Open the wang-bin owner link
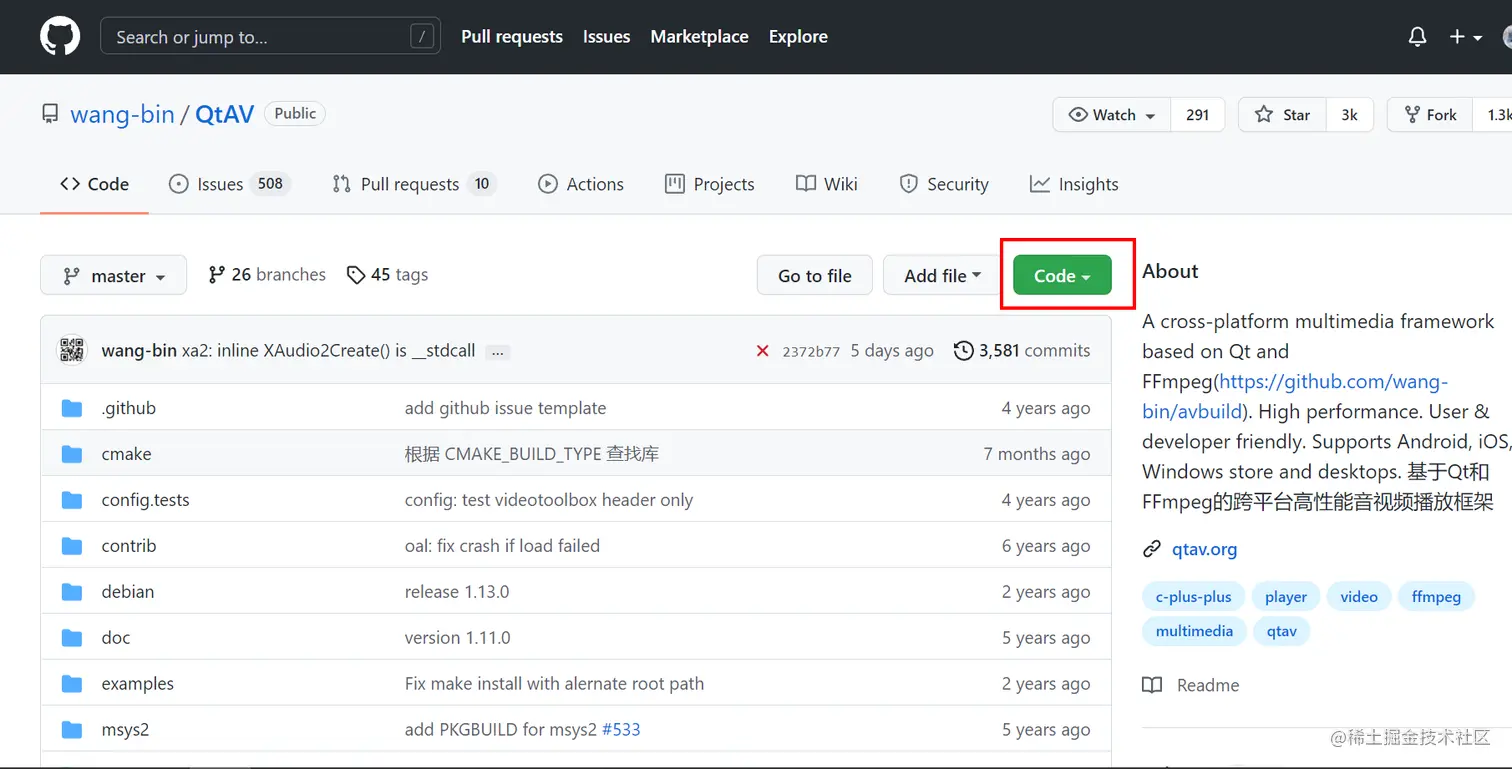Viewport: 1512px width, 769px height. (x=122, y=114)
